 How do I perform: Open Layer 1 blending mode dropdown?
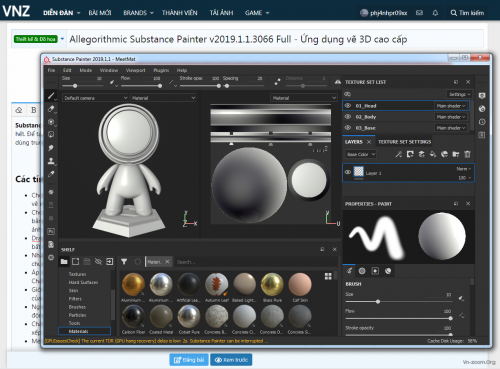(464, 169)
